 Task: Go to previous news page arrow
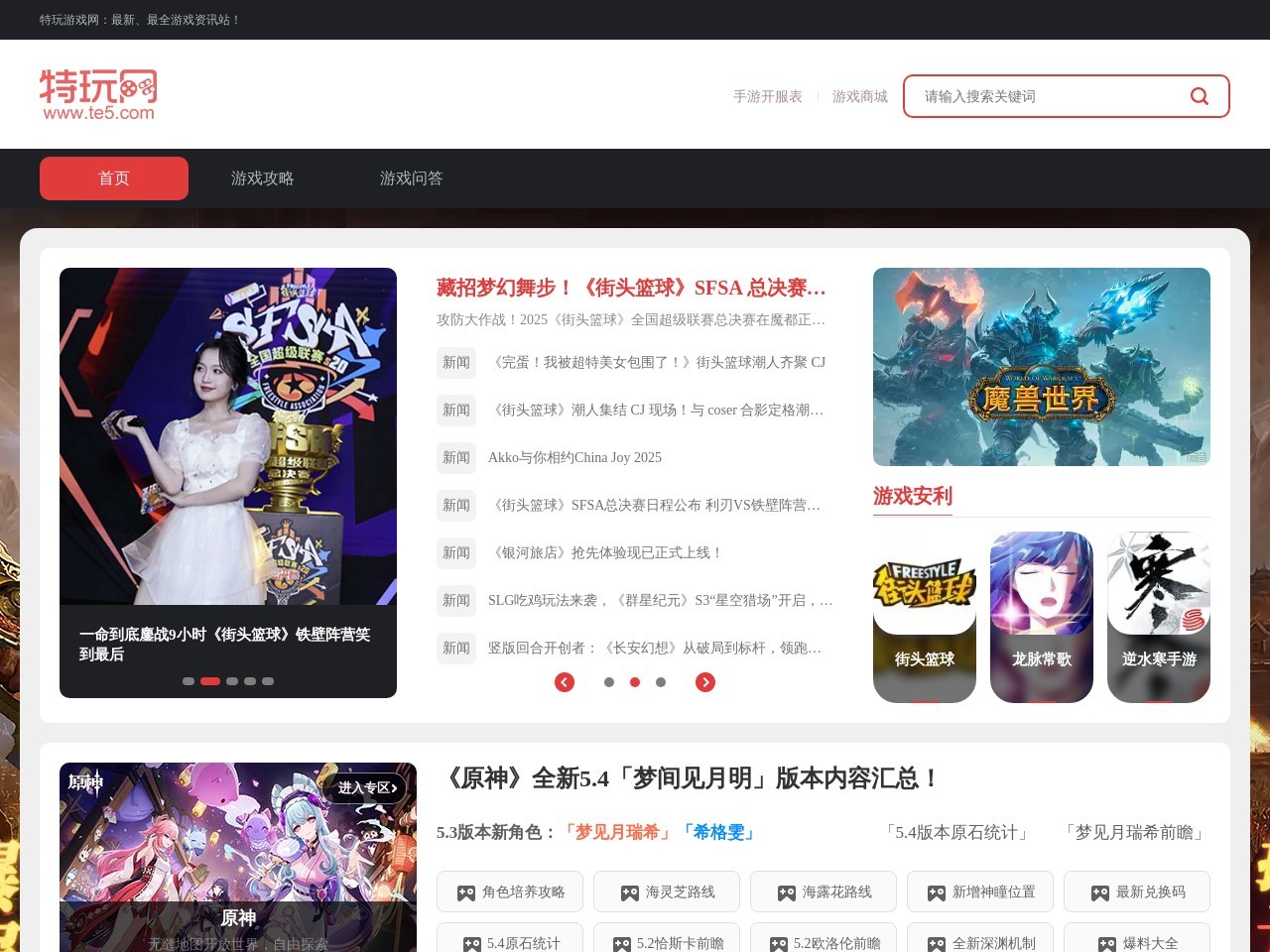(565, 682)
